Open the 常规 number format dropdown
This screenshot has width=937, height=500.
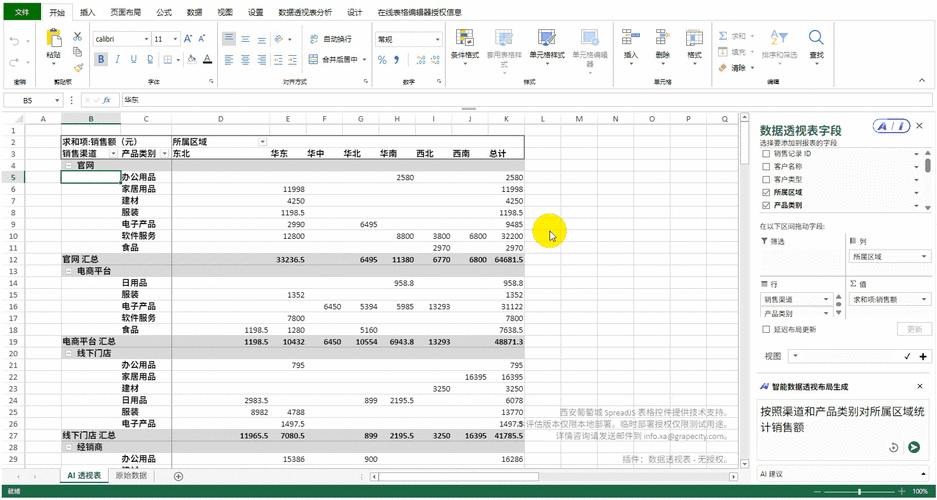pyautogui.click(x=438, y=39)
